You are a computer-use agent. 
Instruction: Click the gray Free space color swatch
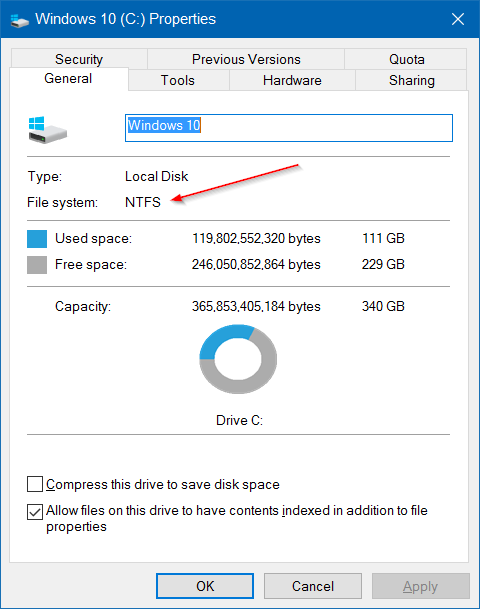click(x=37, y=264)
